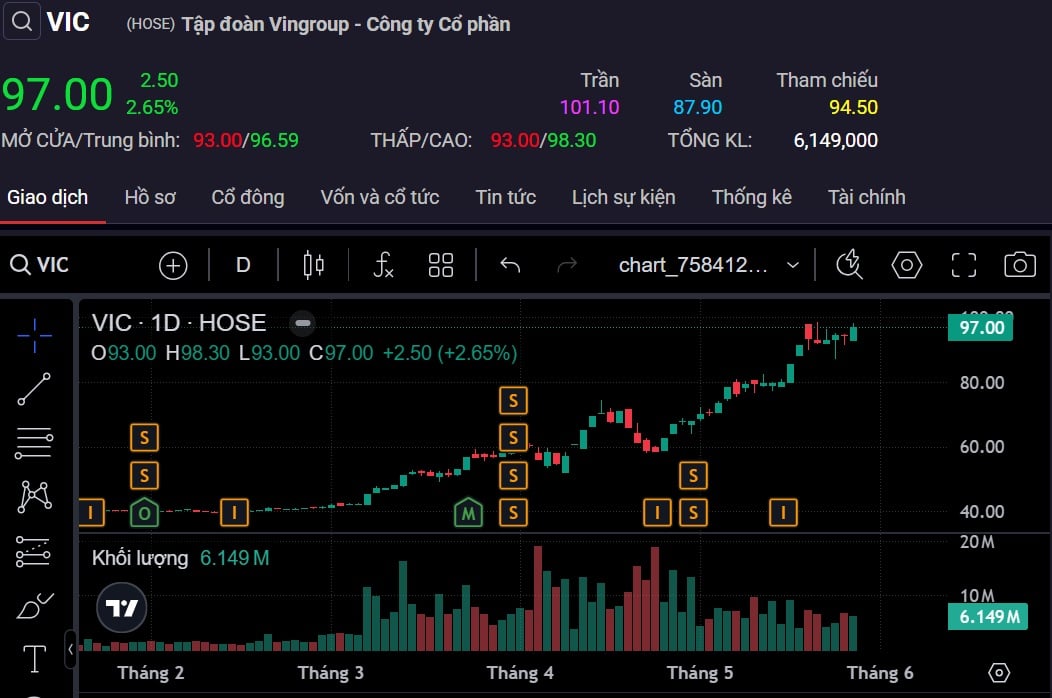Open the Hồ sơ tab
The height and width of the screenshot is (698, 1052).
pos(150,197)
